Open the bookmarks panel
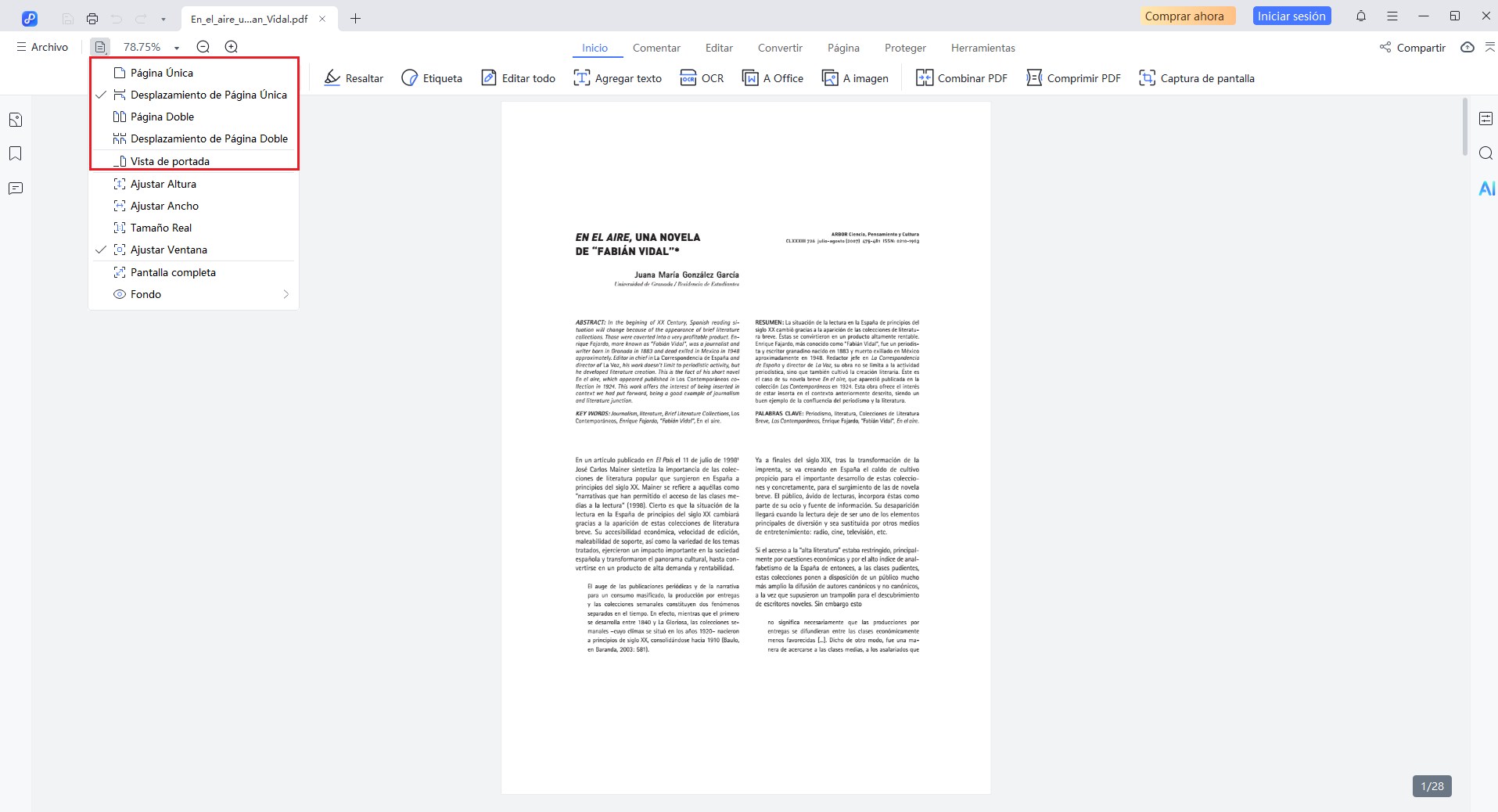1498x812 pixels. 16,153
